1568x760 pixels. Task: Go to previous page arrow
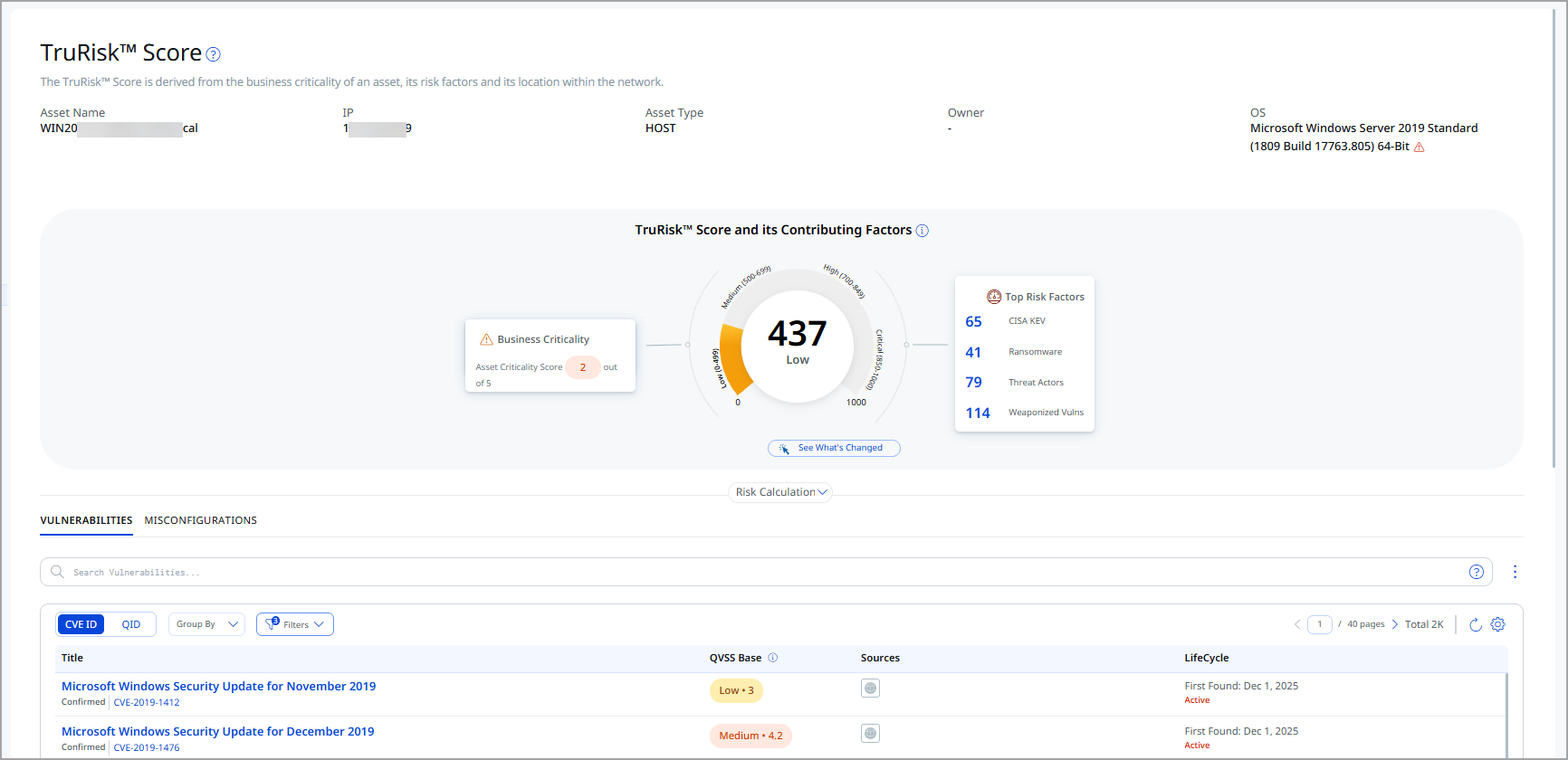click(x=1297, y=624)
